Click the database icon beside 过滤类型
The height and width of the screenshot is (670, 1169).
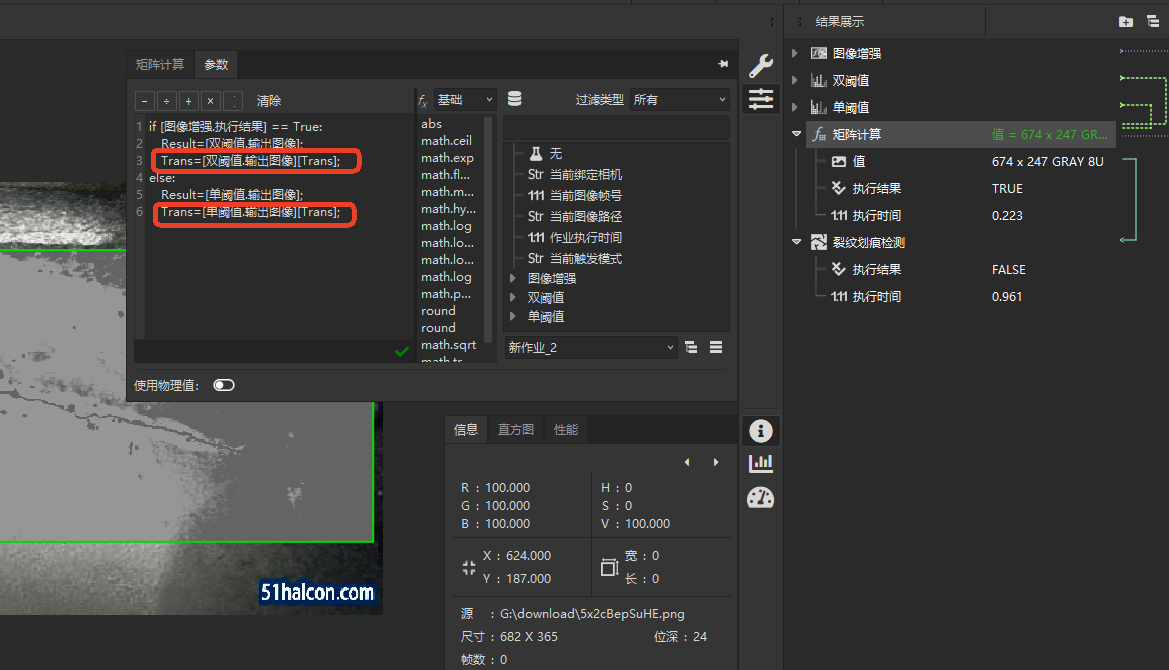(515, 99)
